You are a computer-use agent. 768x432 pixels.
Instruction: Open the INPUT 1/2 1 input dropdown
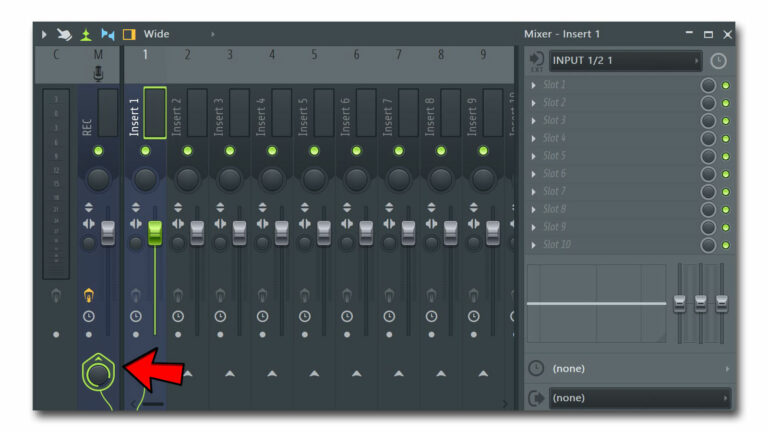pos(625,61)
